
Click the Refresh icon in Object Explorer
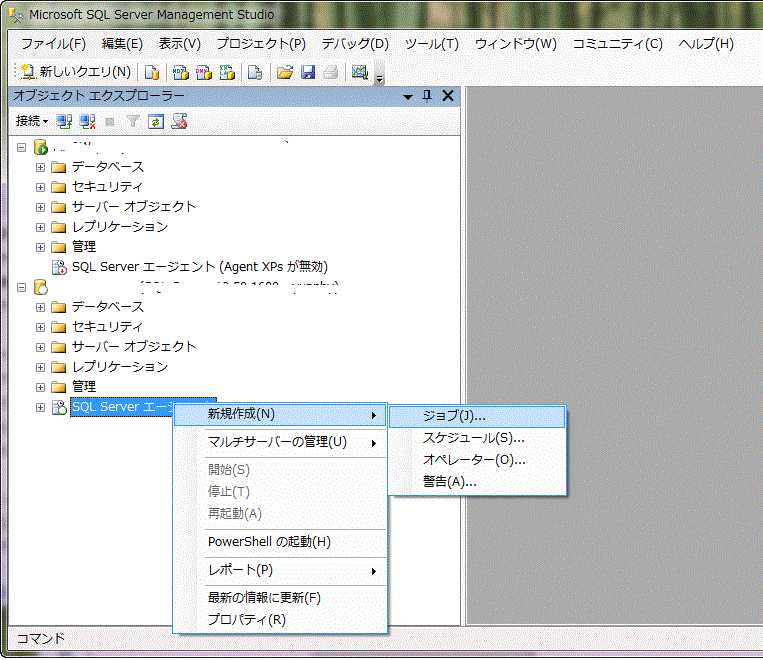pyautogui.click(x=156, y=121)
